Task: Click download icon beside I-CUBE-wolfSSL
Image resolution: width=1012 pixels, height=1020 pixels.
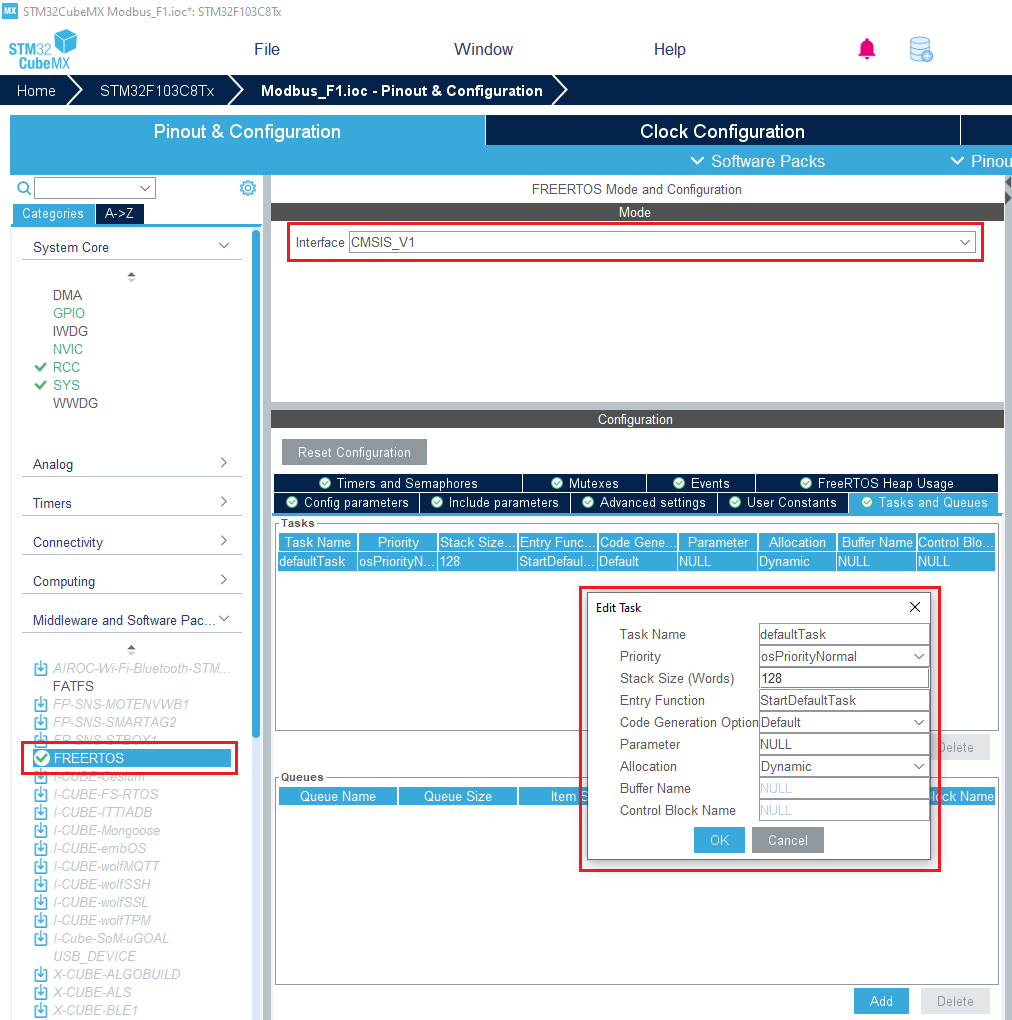Action: coord(40,902)
